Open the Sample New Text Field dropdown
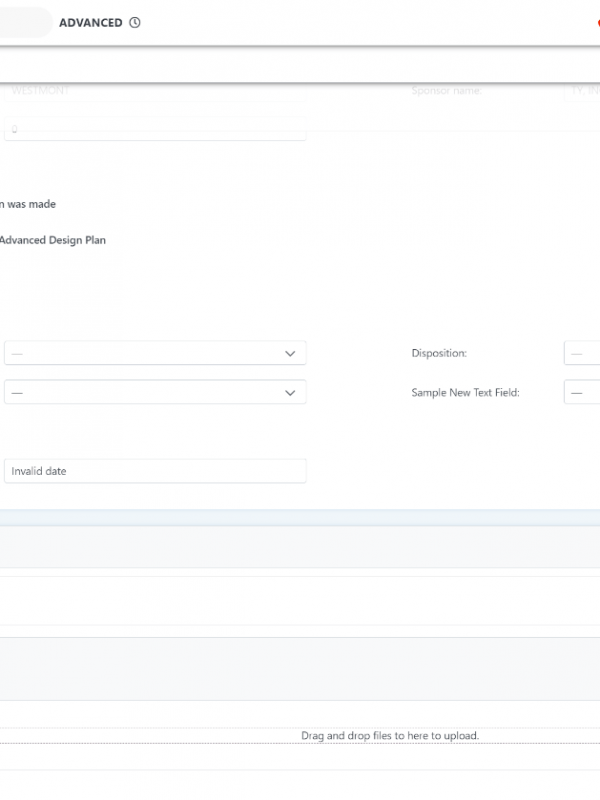Screen dimensions: 600x800 click(582, 393)
